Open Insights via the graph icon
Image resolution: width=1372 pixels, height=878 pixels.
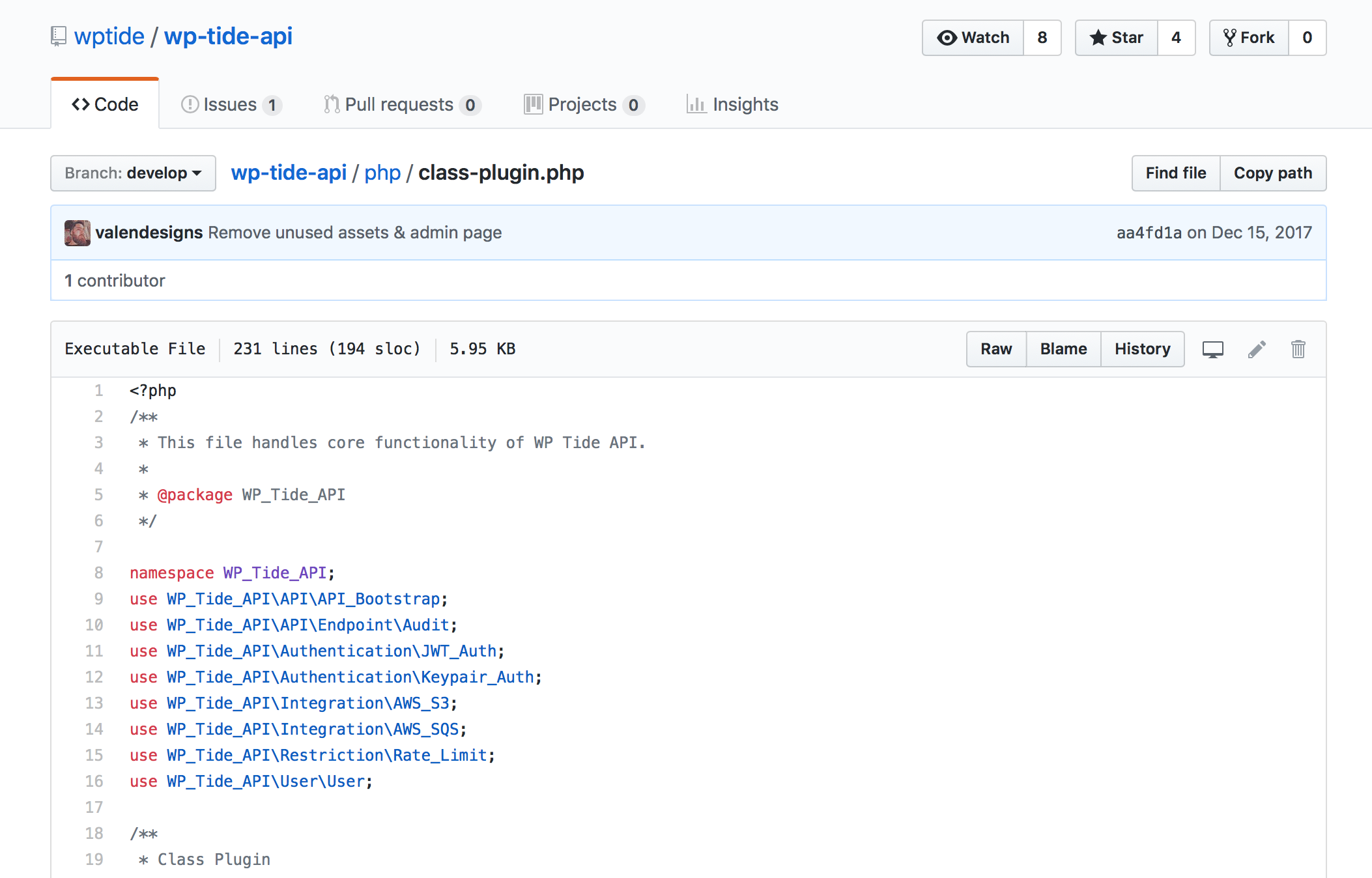click(x=696, y=104)
